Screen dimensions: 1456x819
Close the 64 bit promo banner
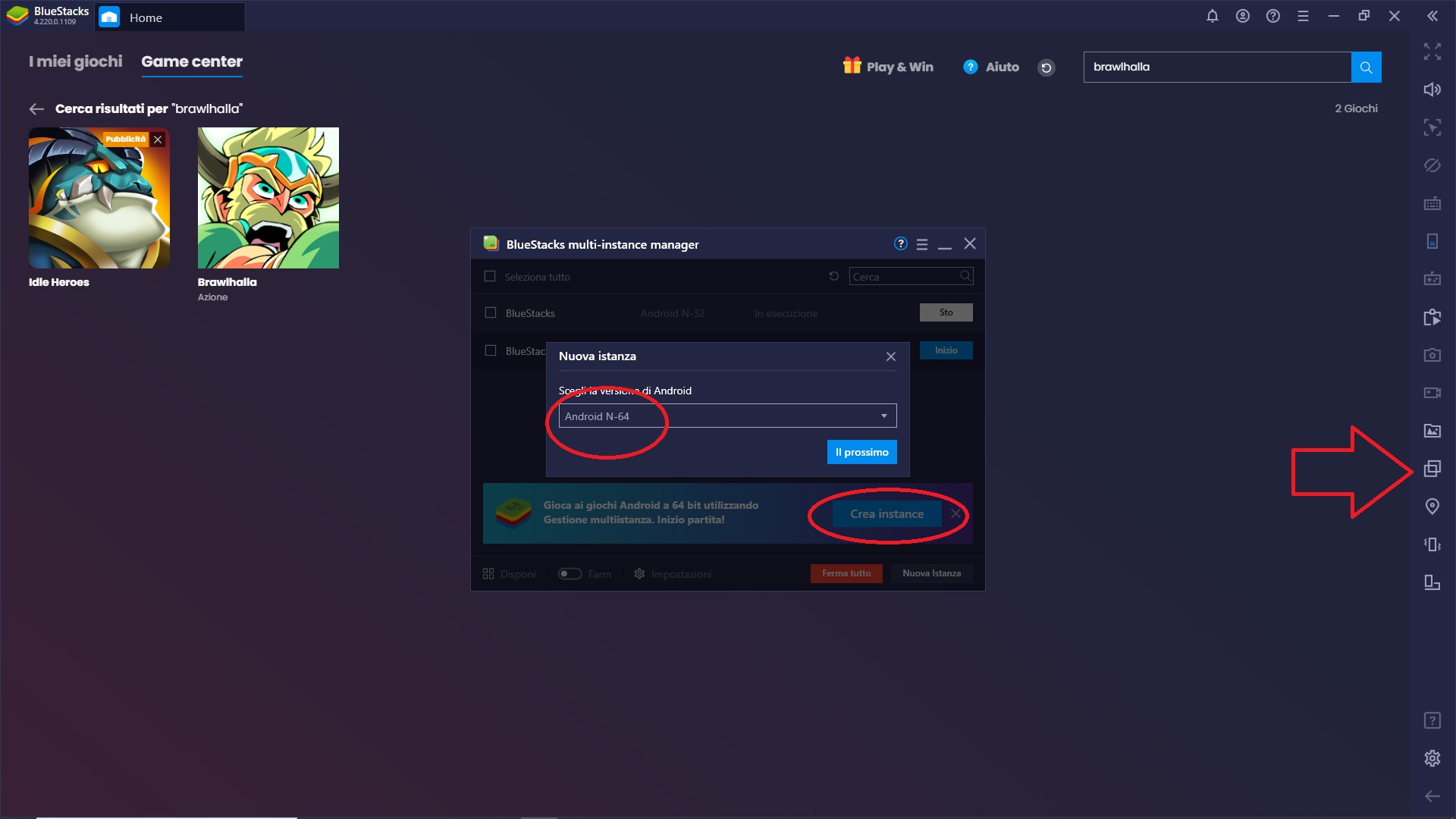click(x=955, y=514)
